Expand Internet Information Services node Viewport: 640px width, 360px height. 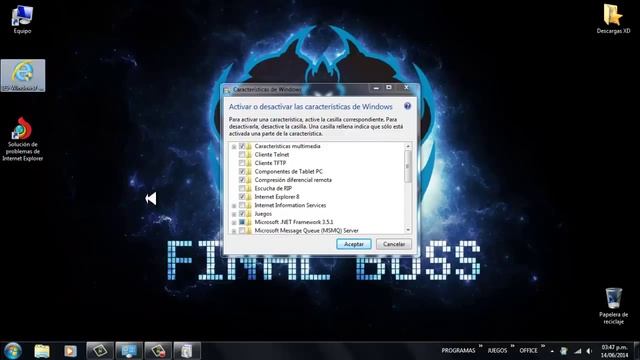tap(234, 206)
